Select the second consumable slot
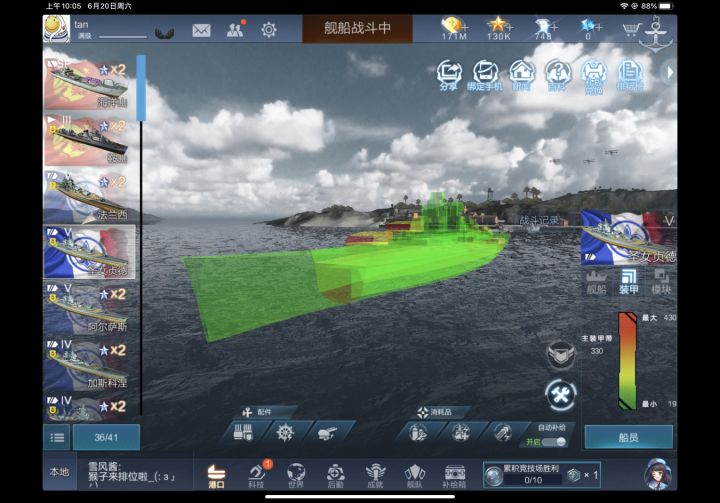This screenshot has width=720, height=503. 461,432
